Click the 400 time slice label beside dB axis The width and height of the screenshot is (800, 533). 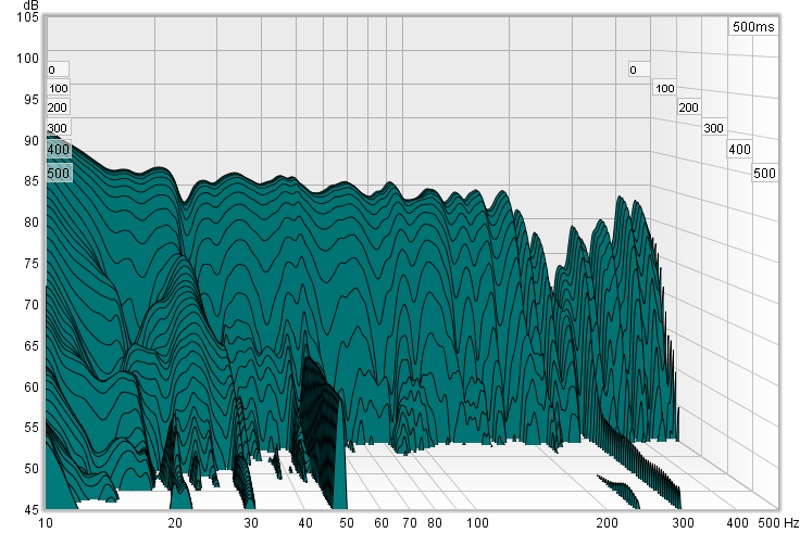(59, 149)
